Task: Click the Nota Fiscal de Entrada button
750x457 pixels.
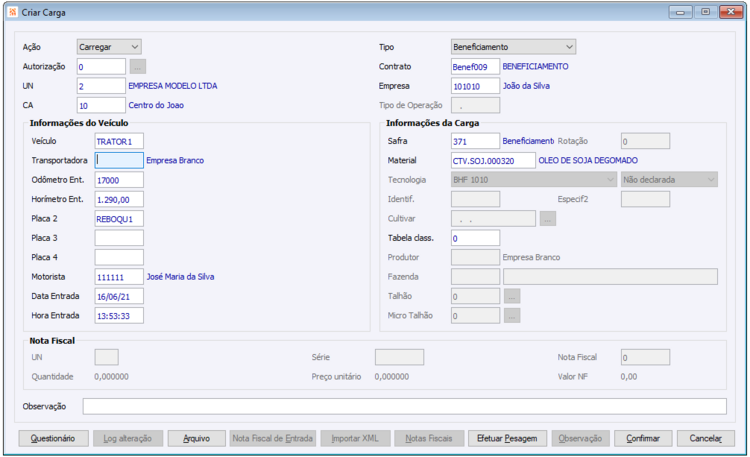Action: coord(273,438)
